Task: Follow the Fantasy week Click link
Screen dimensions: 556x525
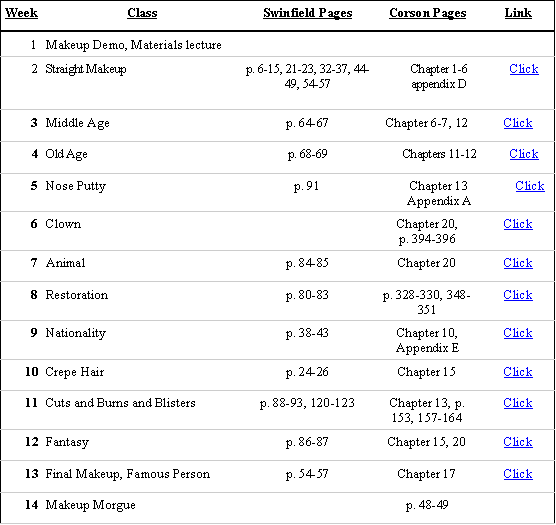Action: click(x=518, y=442)
